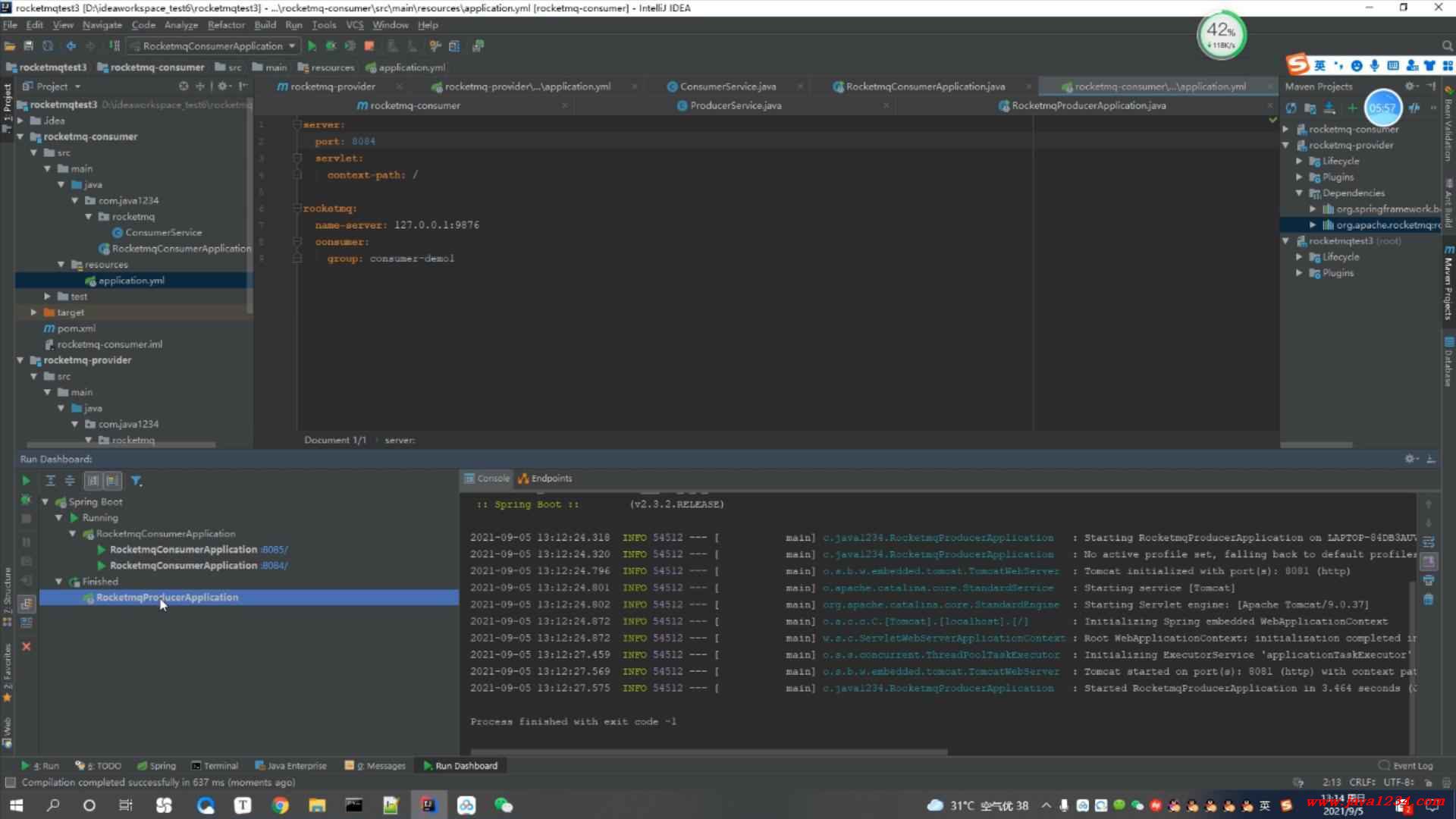1456x819 pixels.
Task: Open TODO tool window
Action: click(99, 766)
